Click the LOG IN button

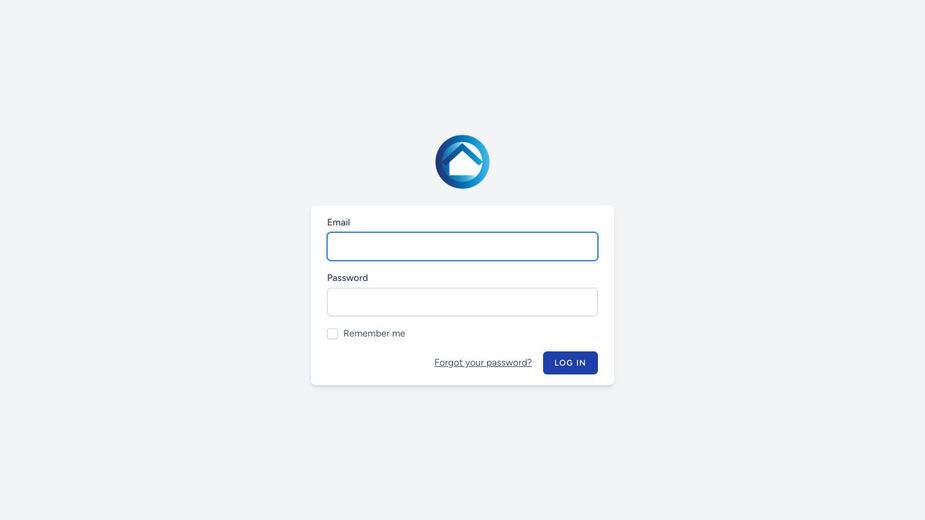(570, 363)
